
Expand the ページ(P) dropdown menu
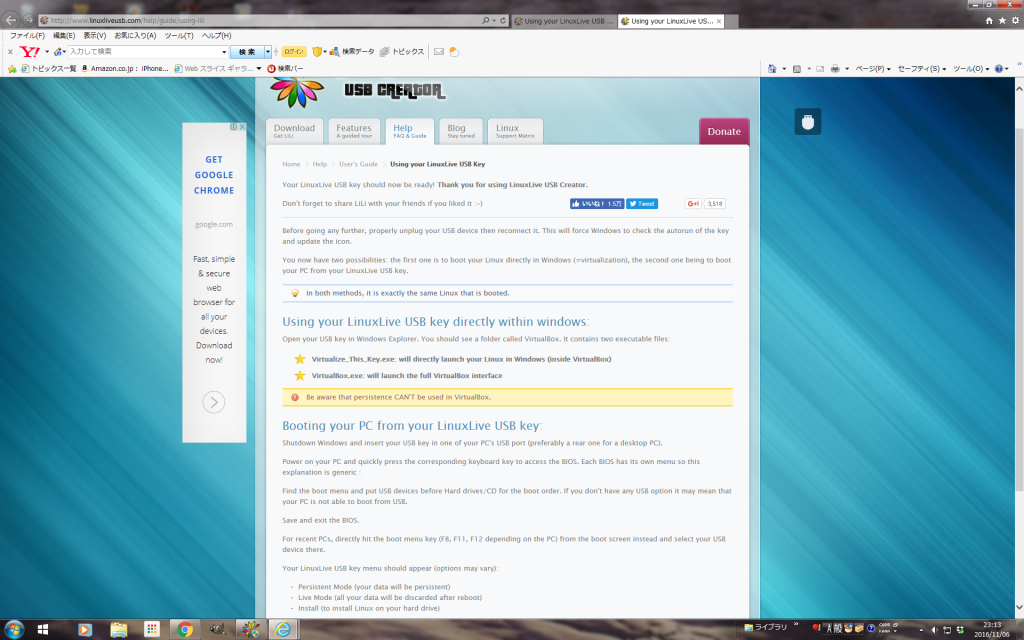click(x=872, y=69)
